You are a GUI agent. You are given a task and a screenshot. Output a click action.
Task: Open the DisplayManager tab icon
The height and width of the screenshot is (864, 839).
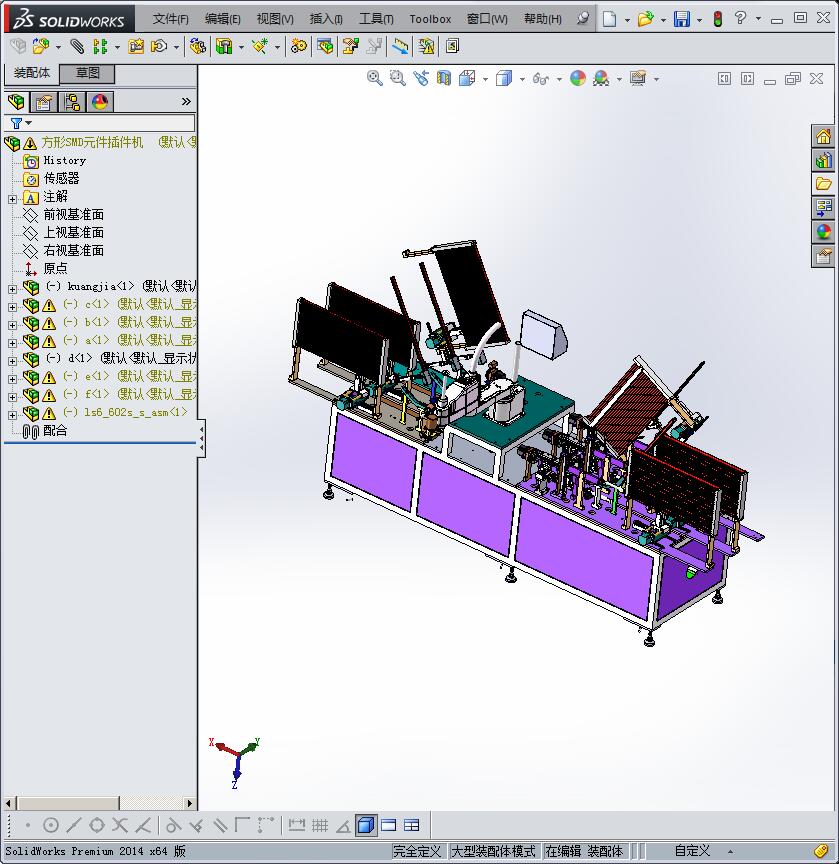(x=100, y=102)
